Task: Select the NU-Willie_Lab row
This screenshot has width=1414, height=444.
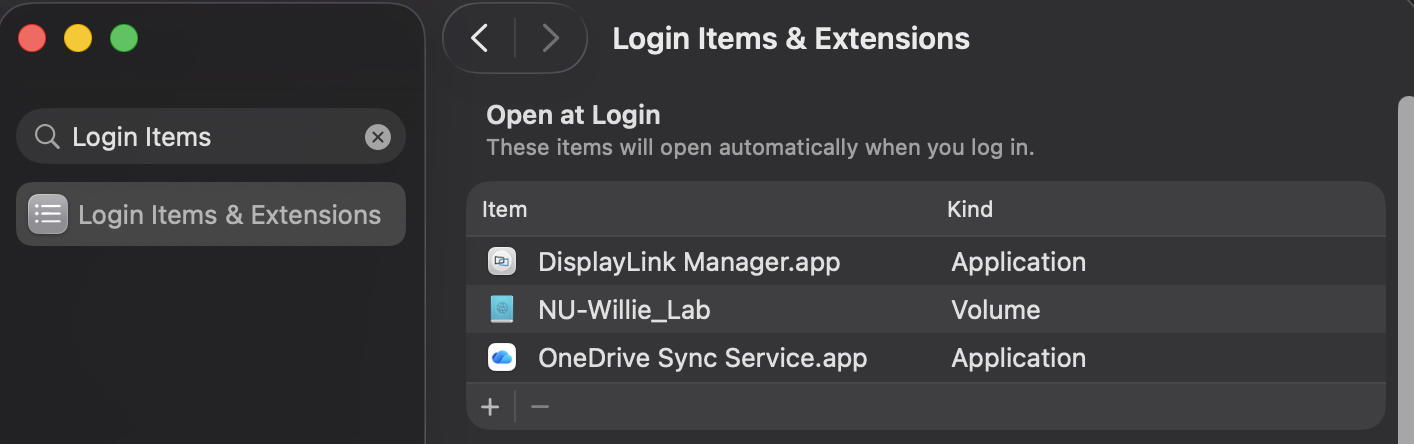Action: [926, 310]
